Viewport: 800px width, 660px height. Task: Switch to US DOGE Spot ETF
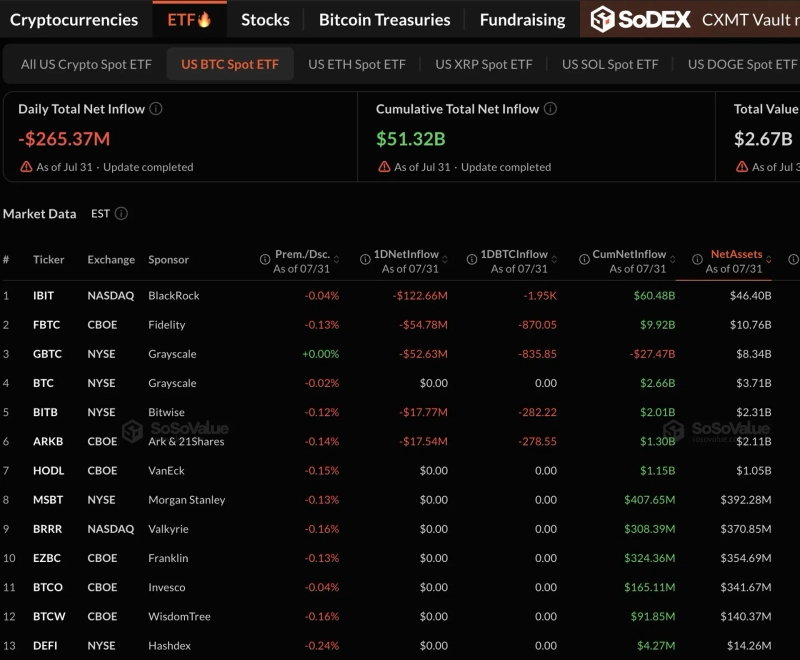(x=742, y=64)
